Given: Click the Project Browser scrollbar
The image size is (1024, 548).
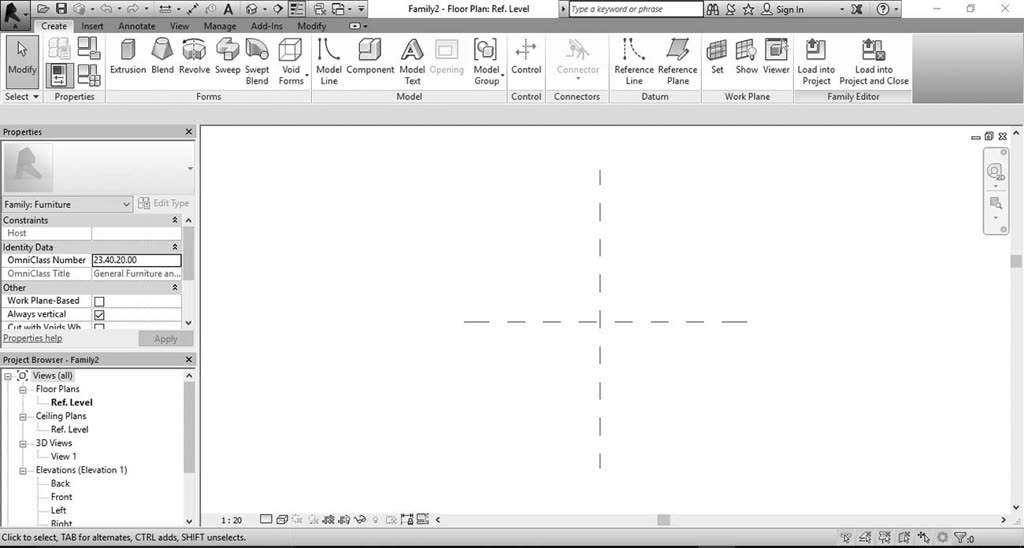Looking at the screenshot, I should (189, 428).
